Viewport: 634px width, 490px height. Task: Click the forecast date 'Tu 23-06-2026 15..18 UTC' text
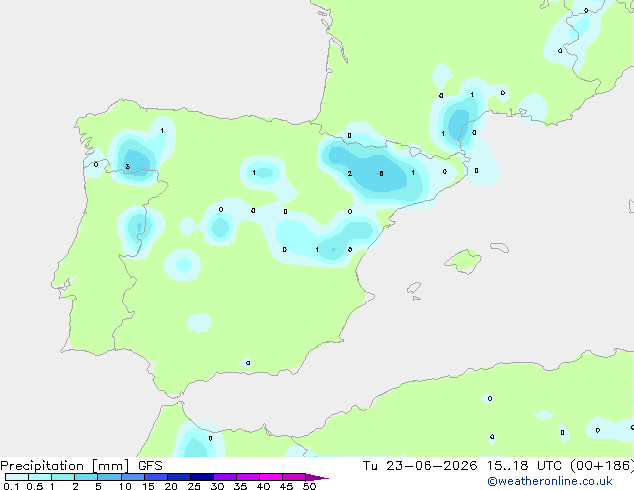tap(462, 466)
